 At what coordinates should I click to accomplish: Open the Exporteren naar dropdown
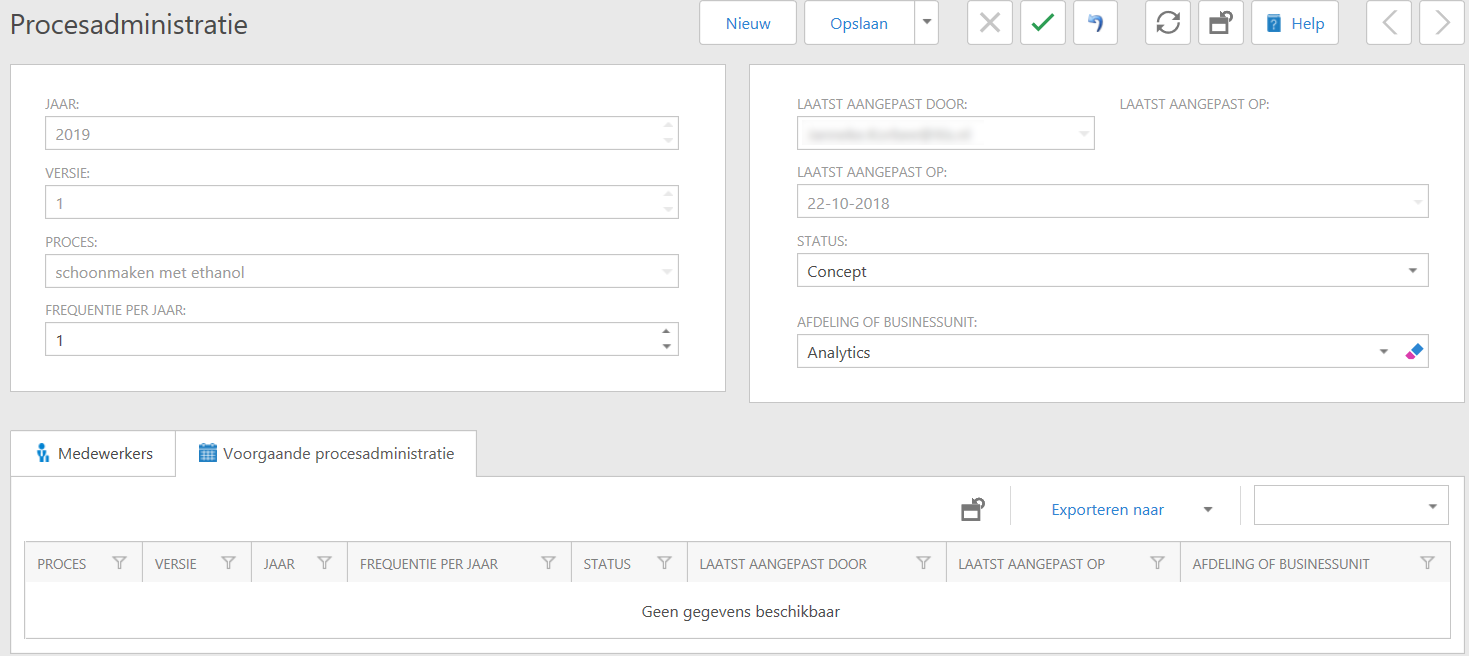click(x=1207, y=510)
